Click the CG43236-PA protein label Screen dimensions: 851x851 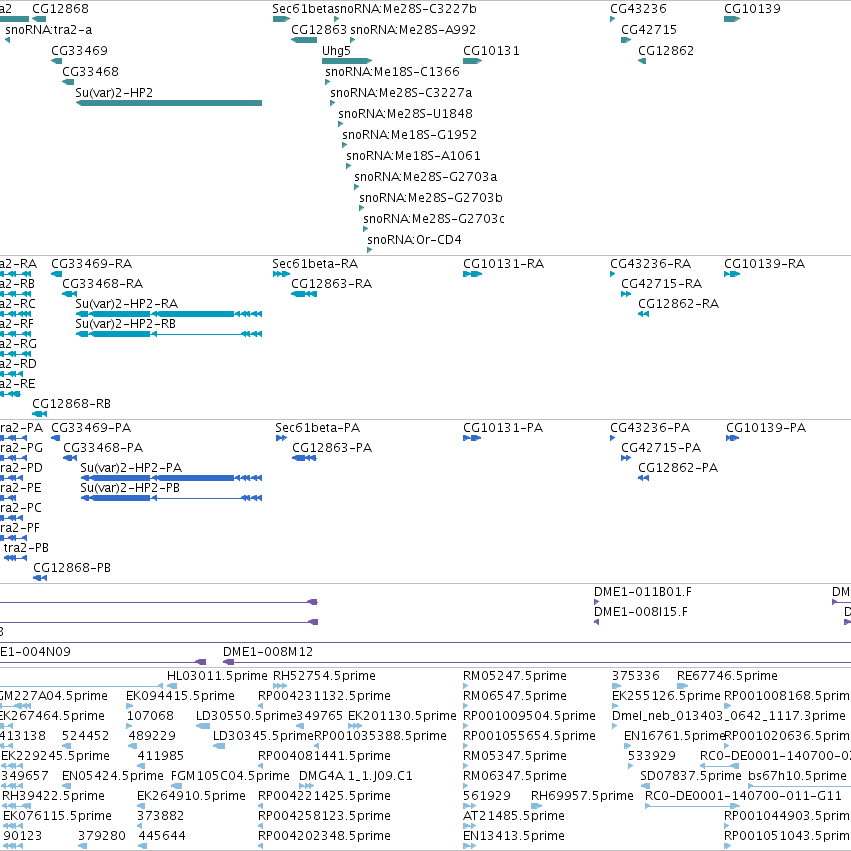[x=650, y=428]
